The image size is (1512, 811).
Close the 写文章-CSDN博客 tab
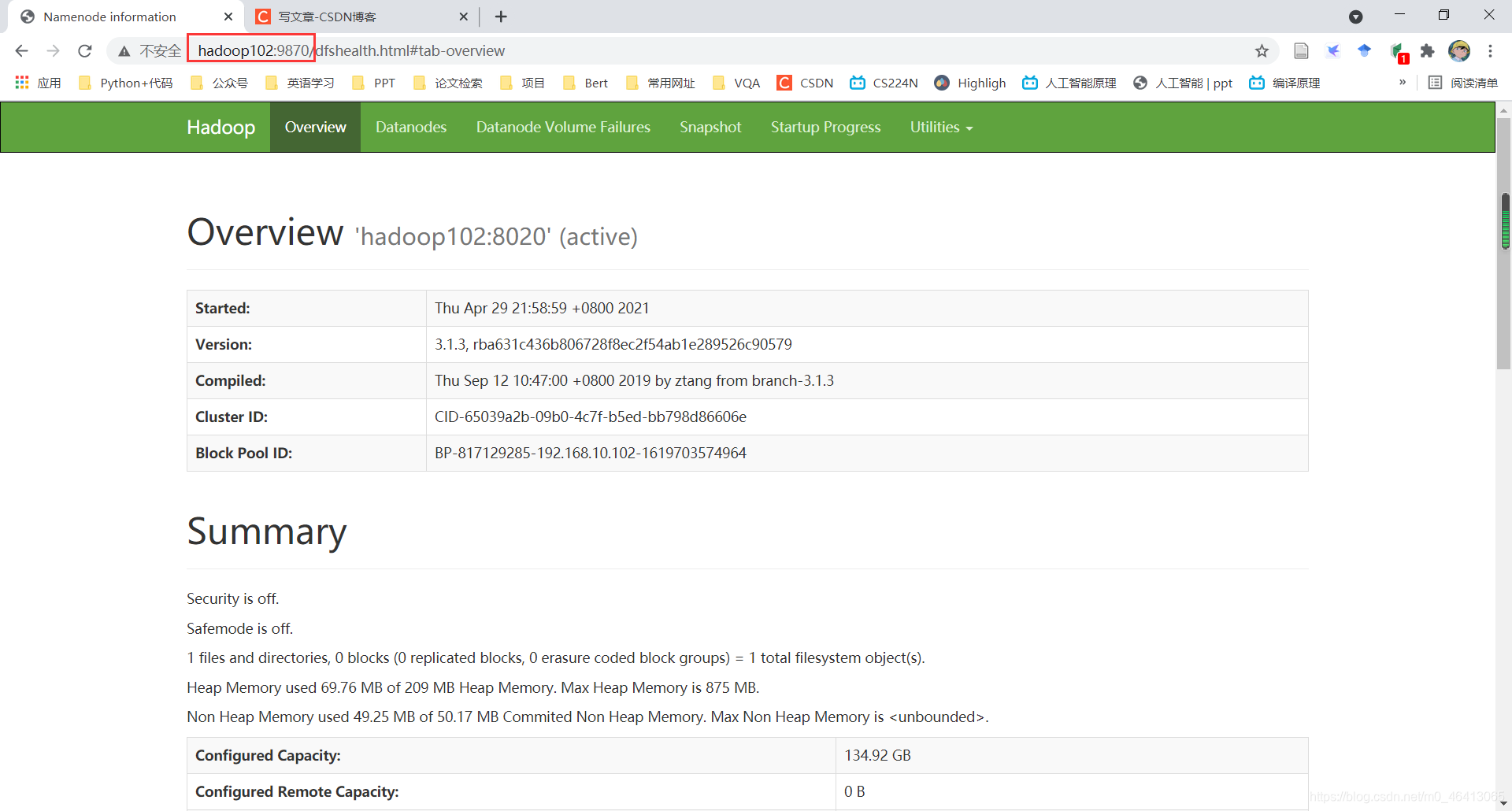coord(463,17)
